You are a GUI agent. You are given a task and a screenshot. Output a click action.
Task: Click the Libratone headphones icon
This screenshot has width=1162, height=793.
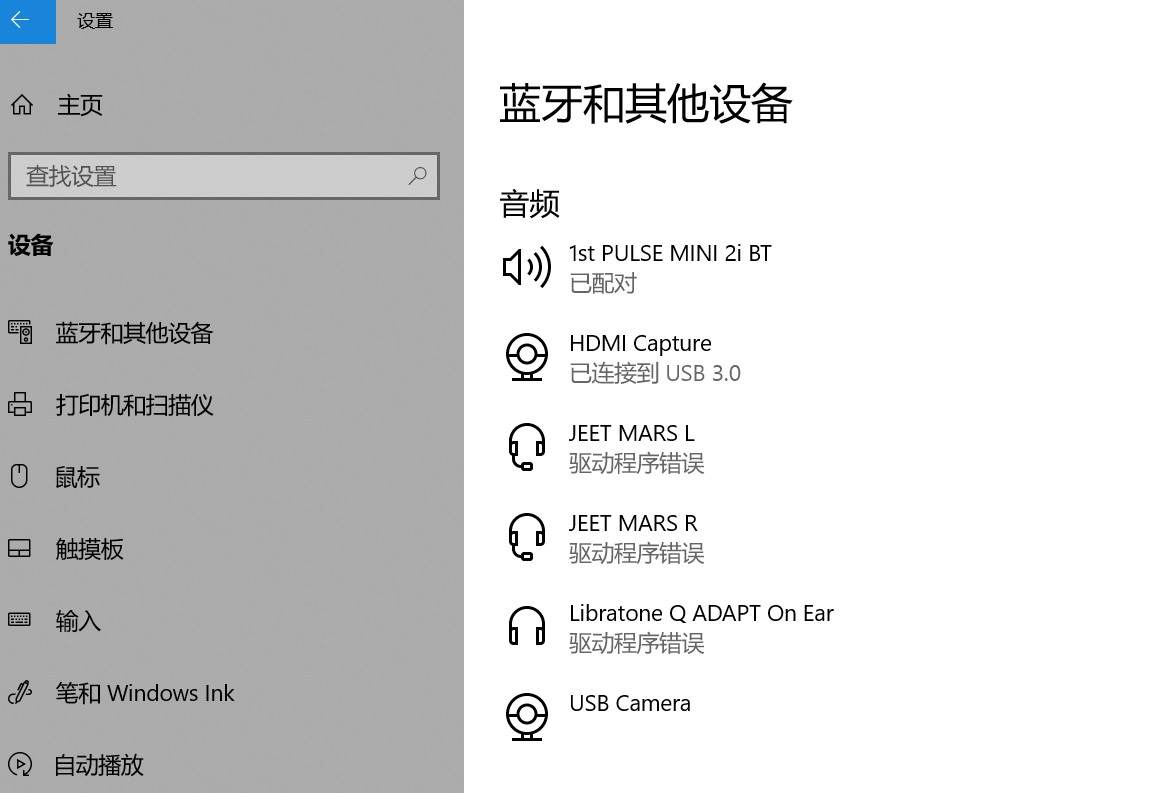(527, 626)
